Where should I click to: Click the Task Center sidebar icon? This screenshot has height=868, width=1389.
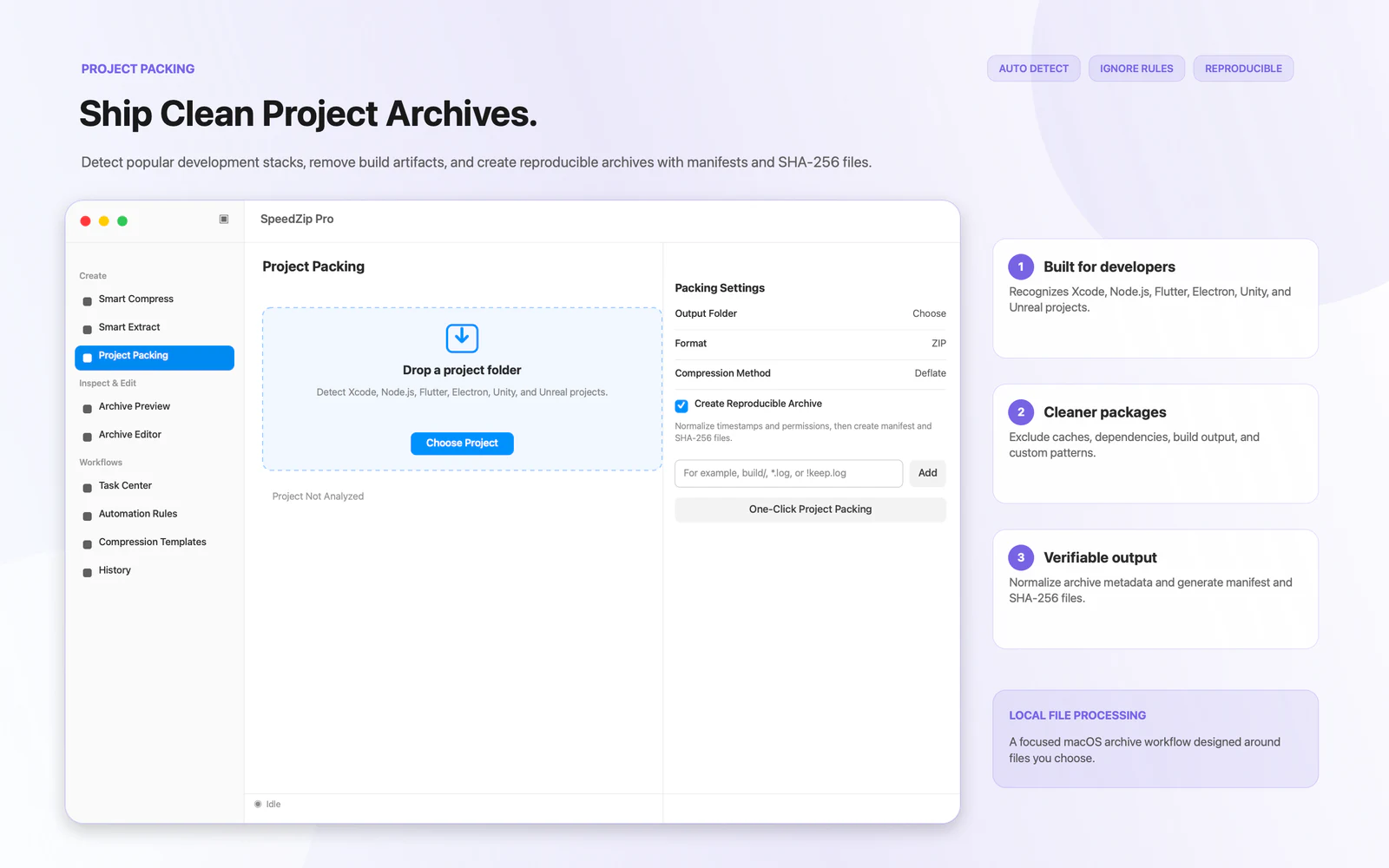pos(87,488)
